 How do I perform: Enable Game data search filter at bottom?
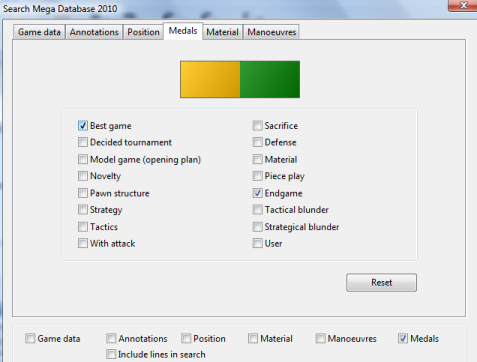pyautogui.click(x=30, y=339)
